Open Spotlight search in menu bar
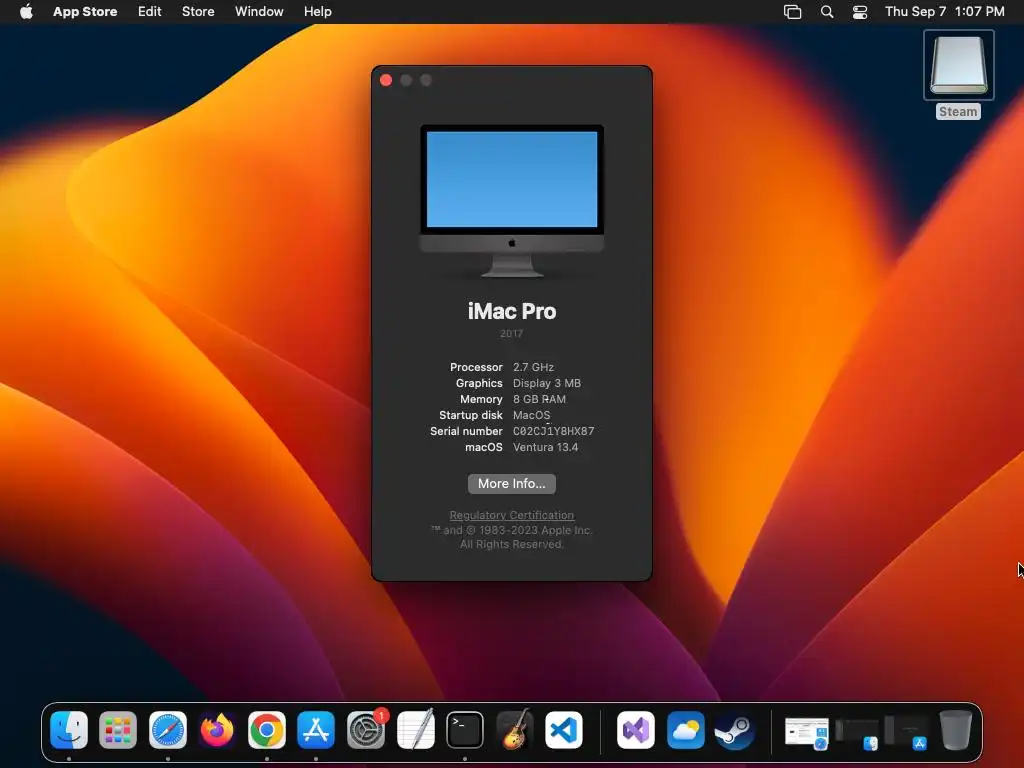This screenshot has width=1024, height=768. click(x=827, y=12)
